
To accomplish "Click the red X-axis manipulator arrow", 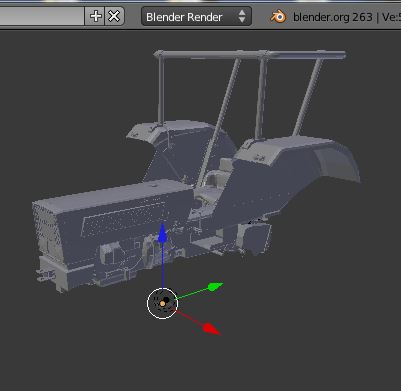I will pyautogui.click(x=211, y=328).
